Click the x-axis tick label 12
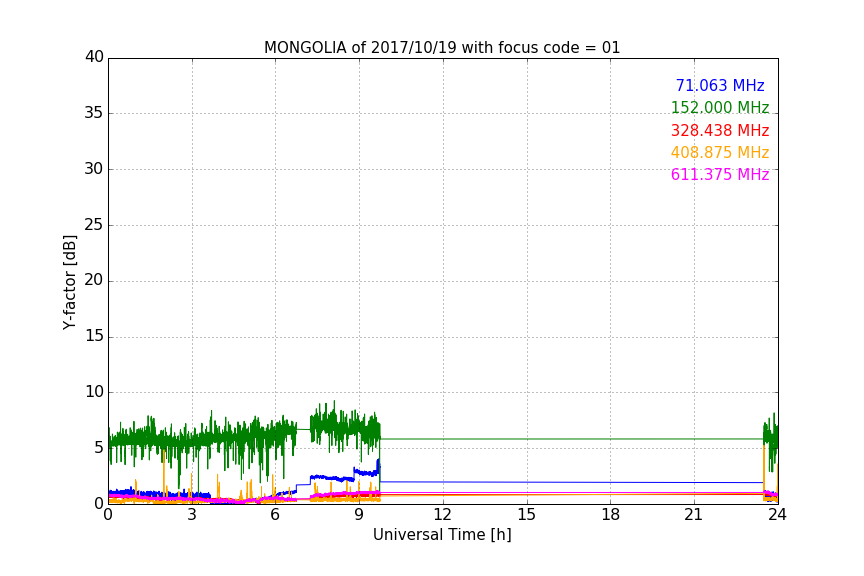864x576 pixels. tap(442, 515)
